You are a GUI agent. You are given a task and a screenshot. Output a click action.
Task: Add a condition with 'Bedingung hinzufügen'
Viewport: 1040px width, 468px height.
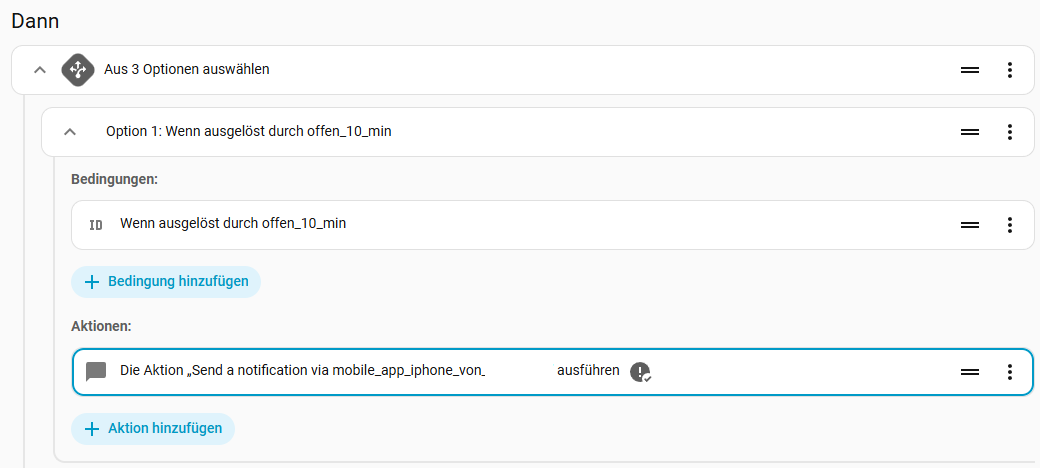tap(166, 282)
